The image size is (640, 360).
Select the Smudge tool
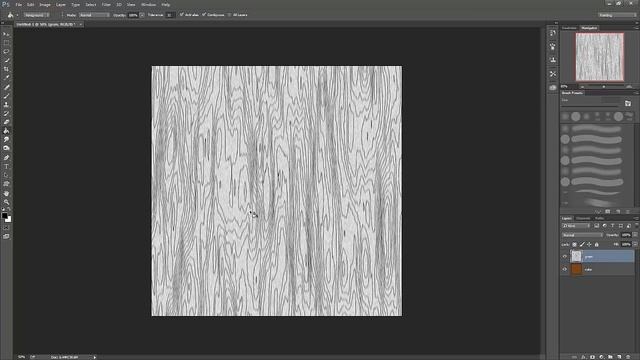[6, 140]
